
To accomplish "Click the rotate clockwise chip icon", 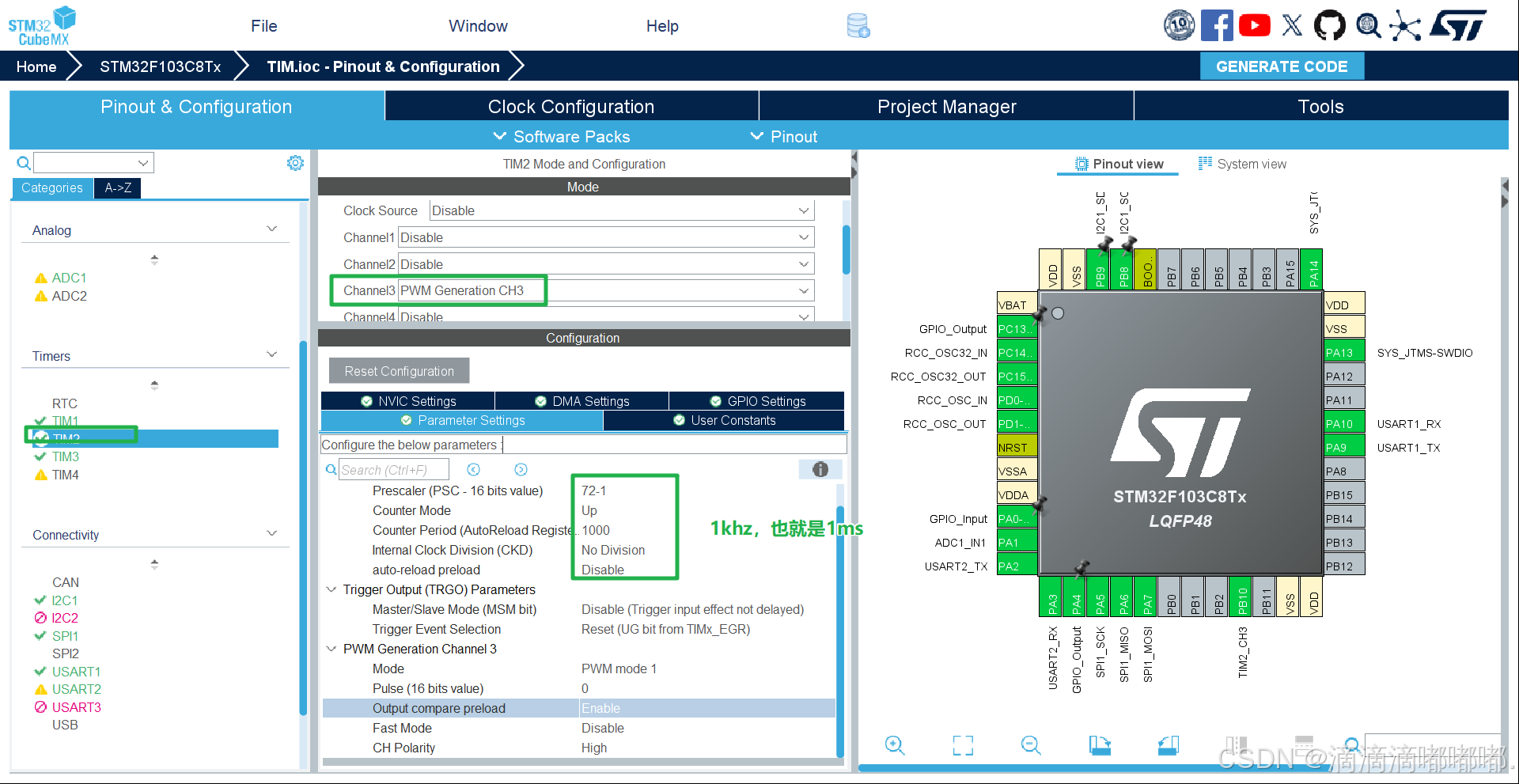I will pos(1100,745).
